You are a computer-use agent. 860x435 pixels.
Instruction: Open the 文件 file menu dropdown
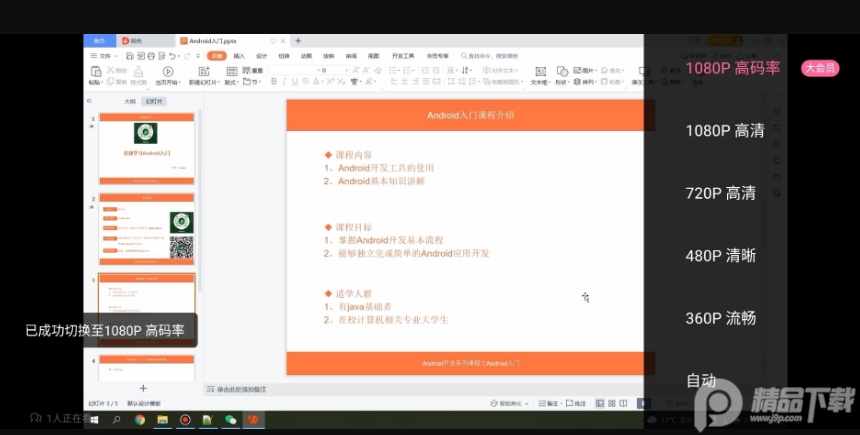tap(104, 56)
